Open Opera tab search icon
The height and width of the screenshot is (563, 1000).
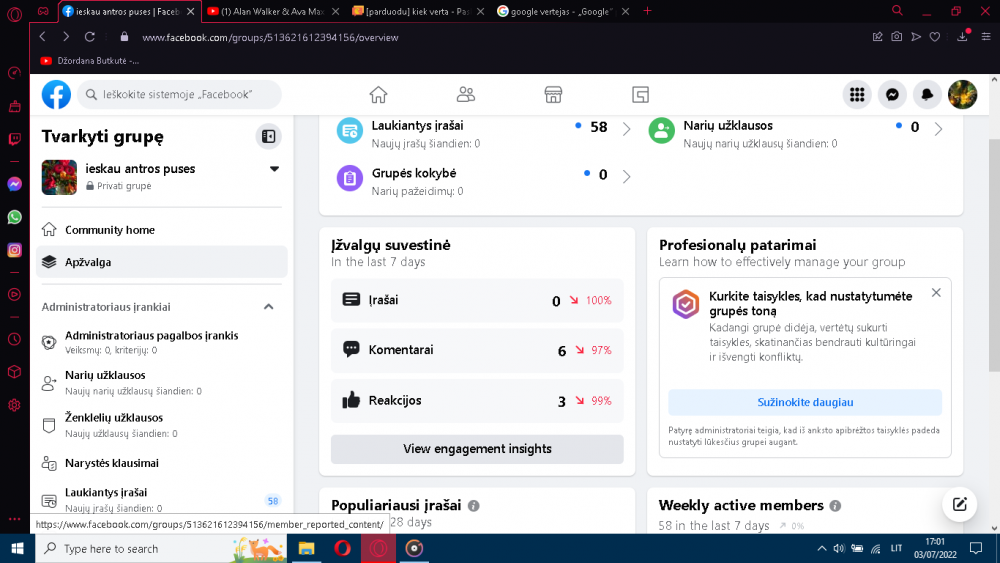click(x=897, y=11)
